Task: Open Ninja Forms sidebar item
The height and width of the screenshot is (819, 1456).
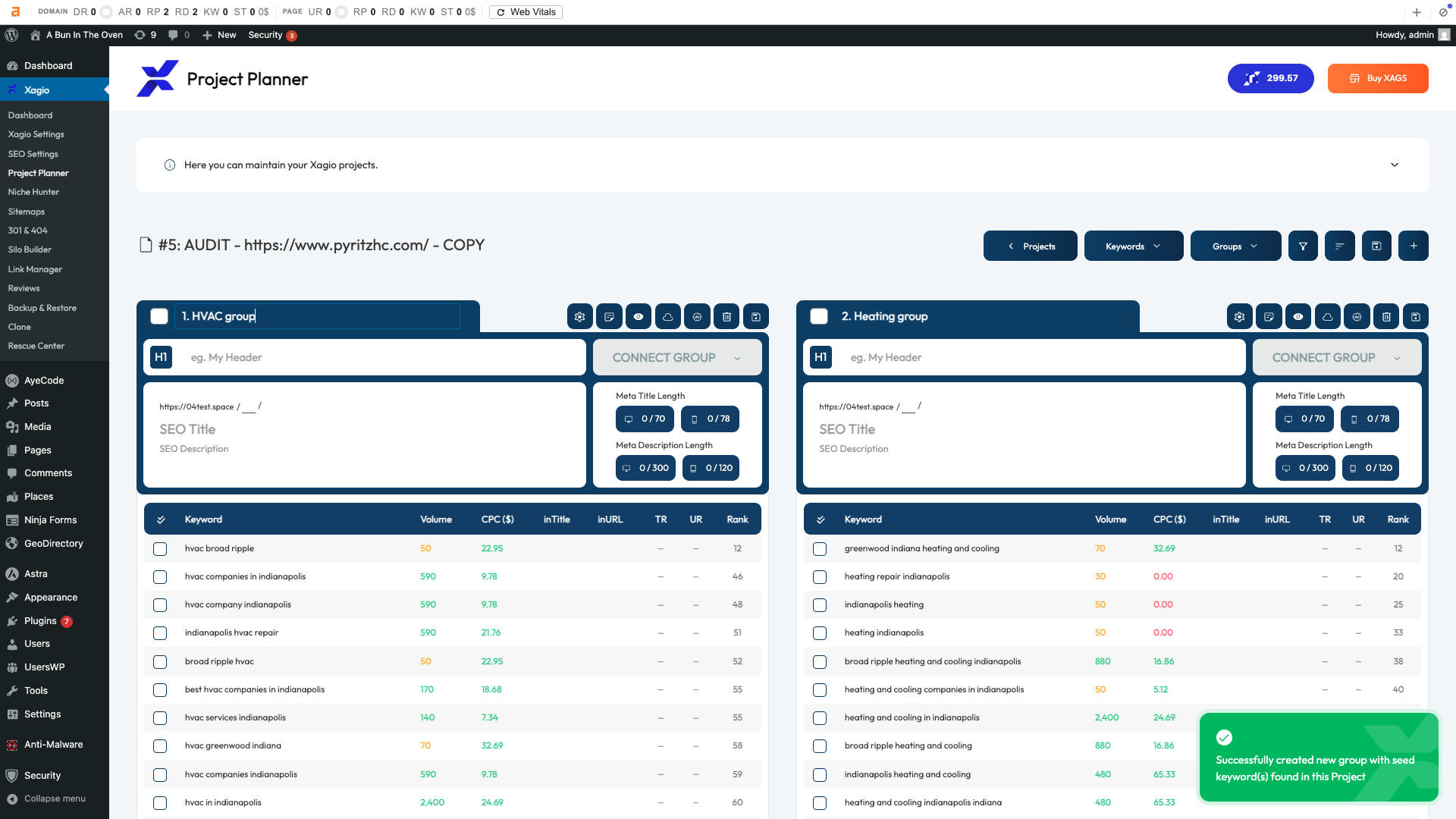Action: tap(50, 520)
